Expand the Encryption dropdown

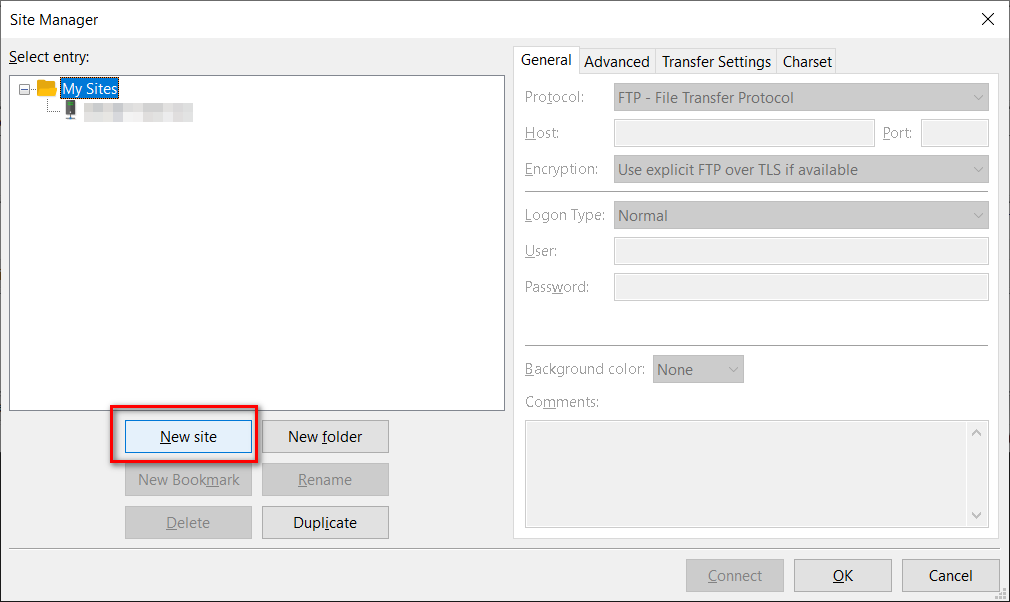801,170
